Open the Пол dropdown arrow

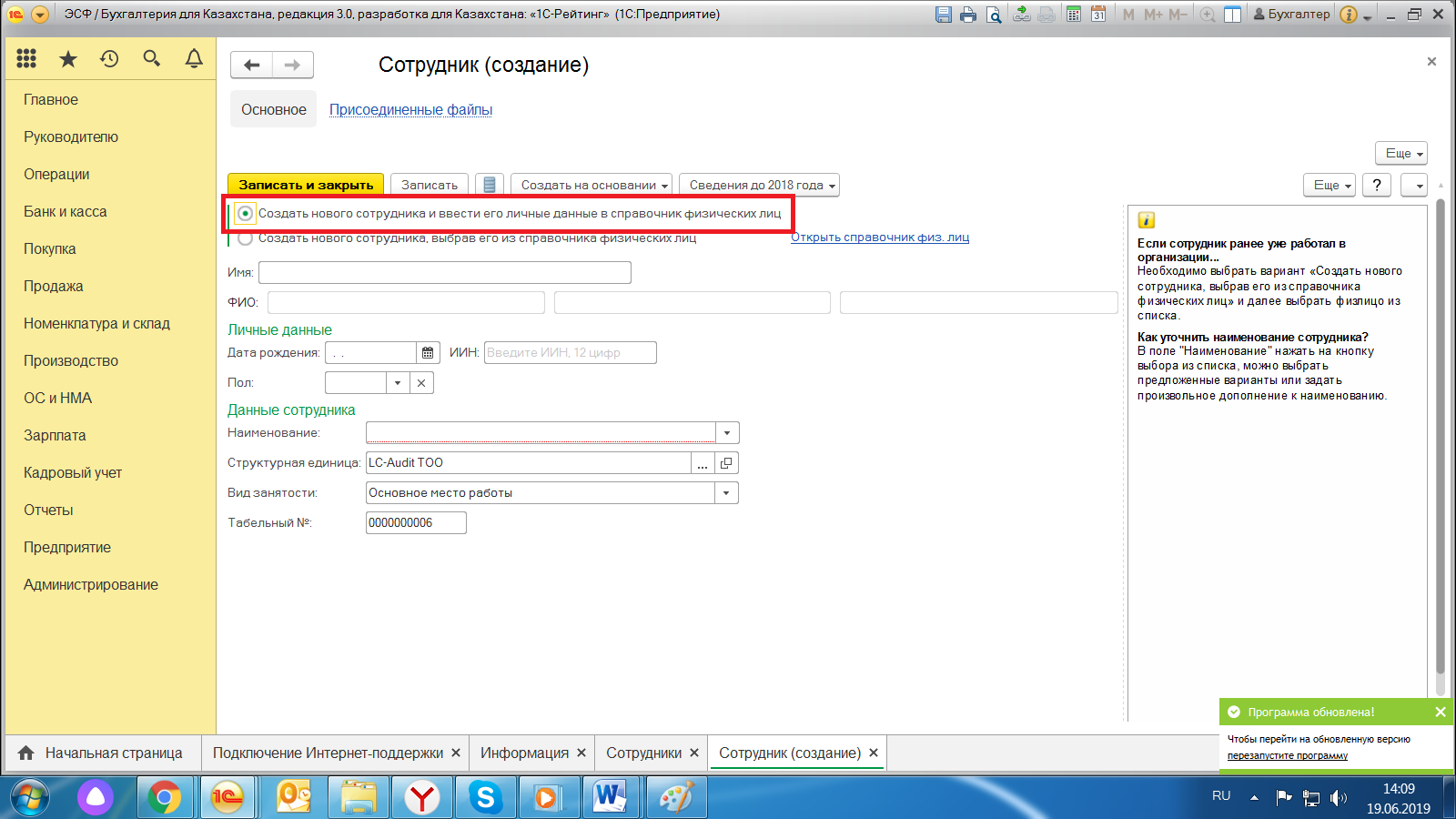click(x=398, y=383)
